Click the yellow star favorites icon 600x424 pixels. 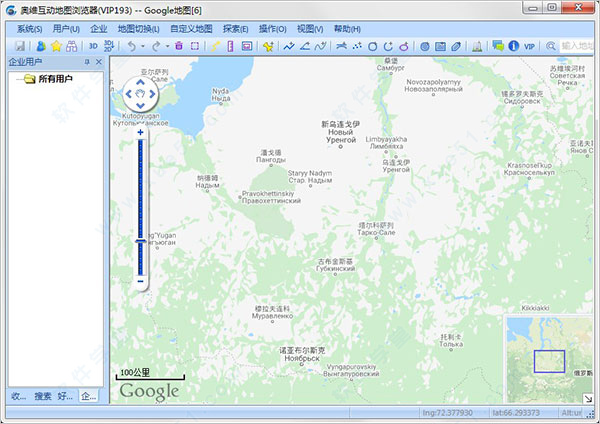56,46
